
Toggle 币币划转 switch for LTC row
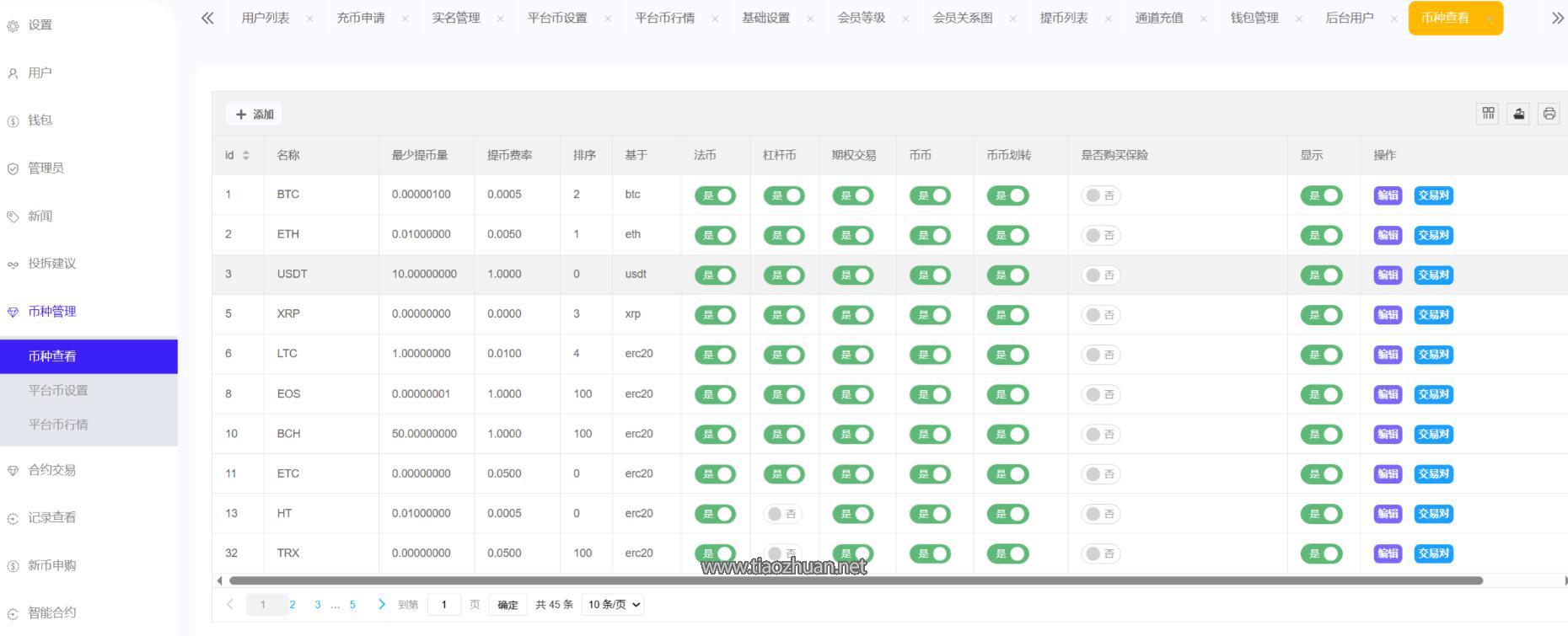(x=1008, y=355)
